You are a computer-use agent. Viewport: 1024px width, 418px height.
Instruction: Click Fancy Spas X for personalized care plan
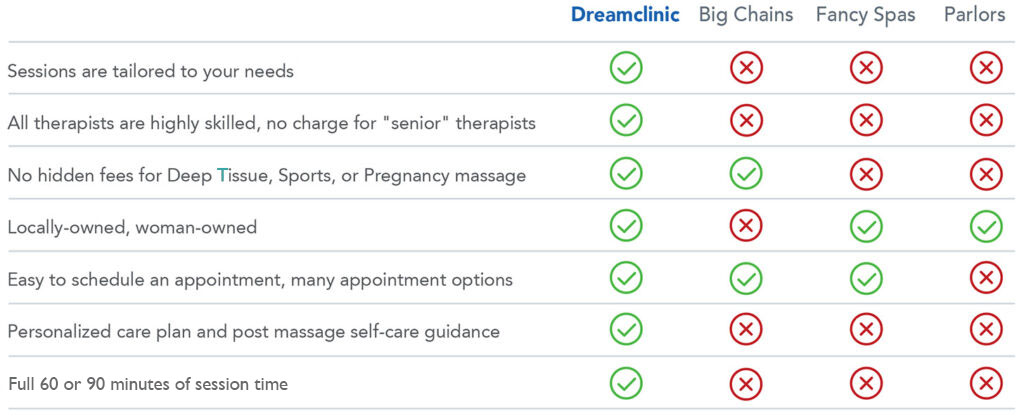[x=866, y=330]
